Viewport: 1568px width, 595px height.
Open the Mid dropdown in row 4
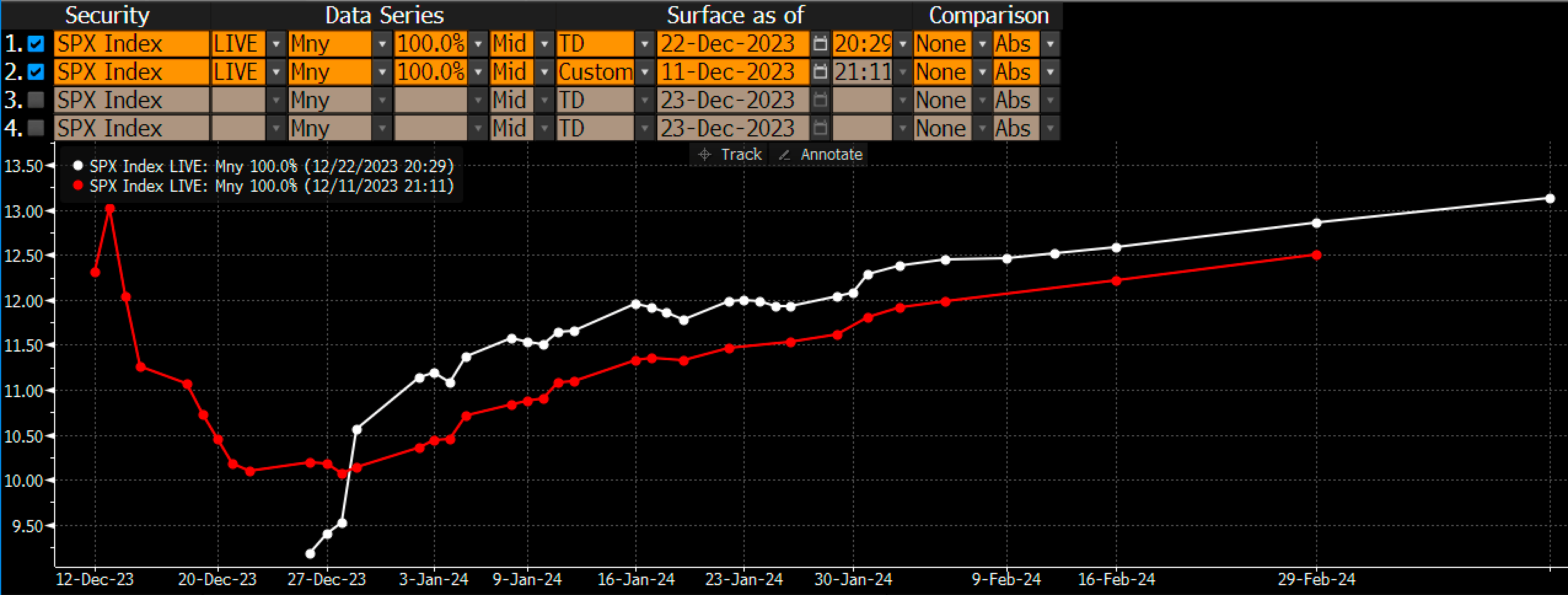click(x=544, y=128)
